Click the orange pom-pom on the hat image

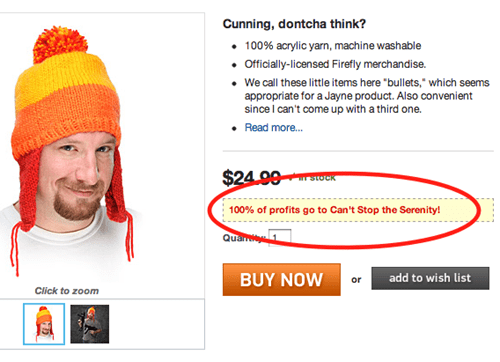click(x=59, y=44)
